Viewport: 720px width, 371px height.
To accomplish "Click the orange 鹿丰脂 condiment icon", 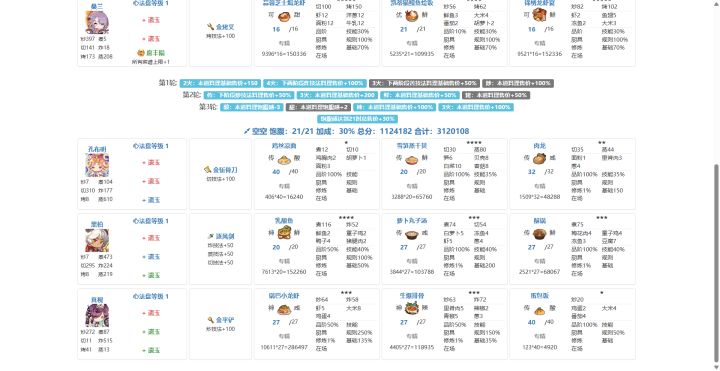I will [x=141, y=53].
